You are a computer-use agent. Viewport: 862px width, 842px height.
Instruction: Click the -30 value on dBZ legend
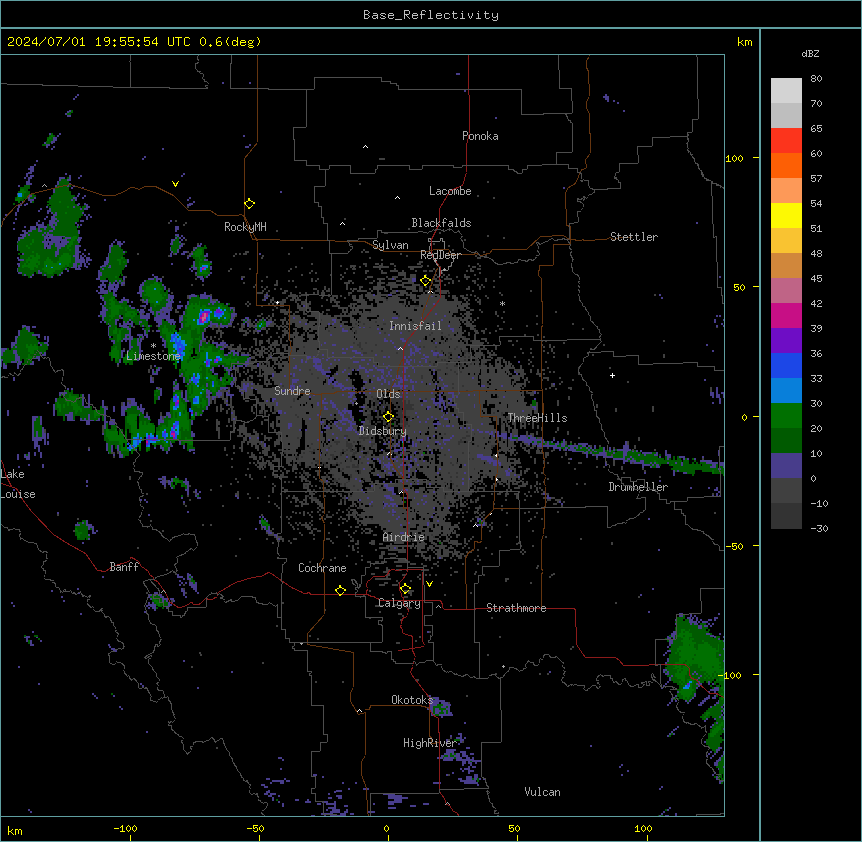[x=819, y=528]
